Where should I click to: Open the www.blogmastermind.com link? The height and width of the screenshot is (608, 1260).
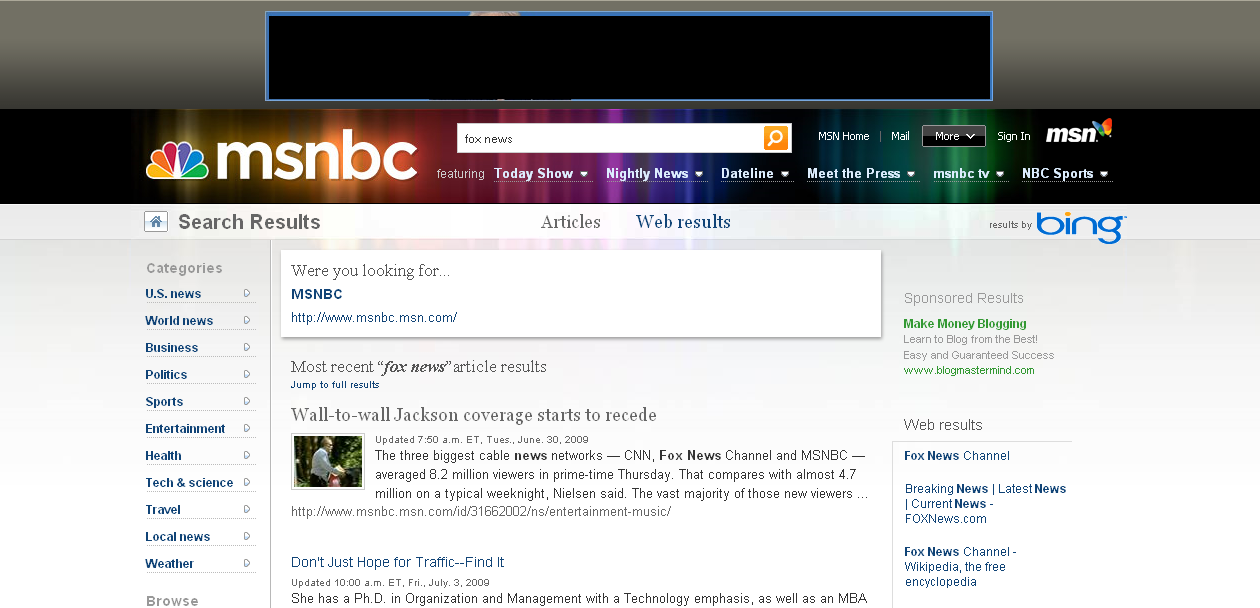click(x=969, y=370)
